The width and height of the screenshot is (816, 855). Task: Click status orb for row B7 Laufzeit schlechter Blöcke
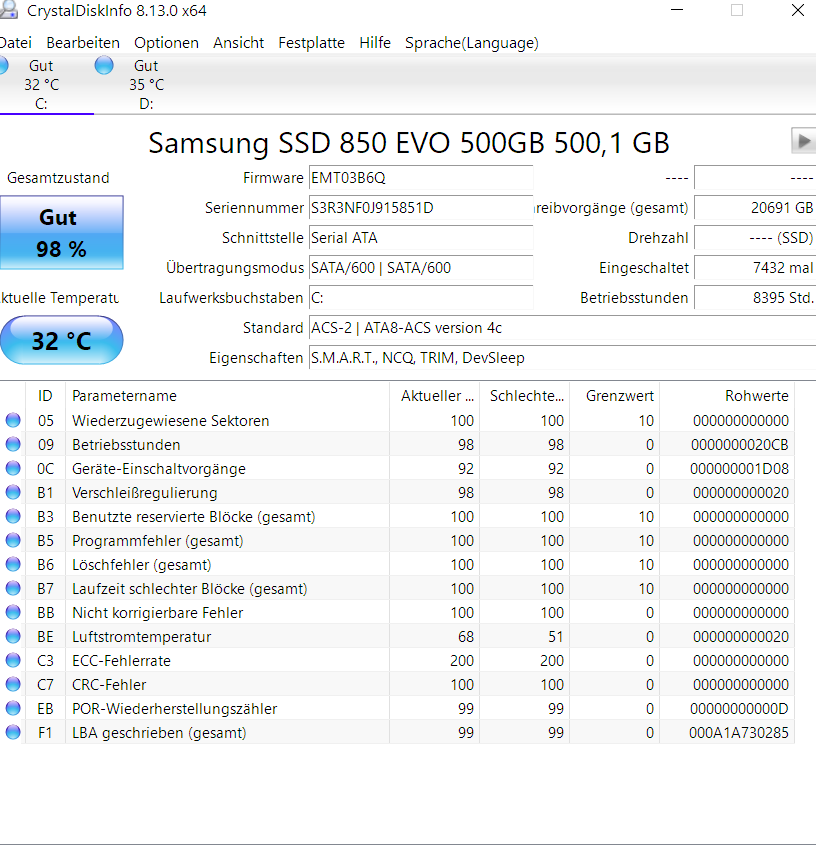click(x=13, y=588)
